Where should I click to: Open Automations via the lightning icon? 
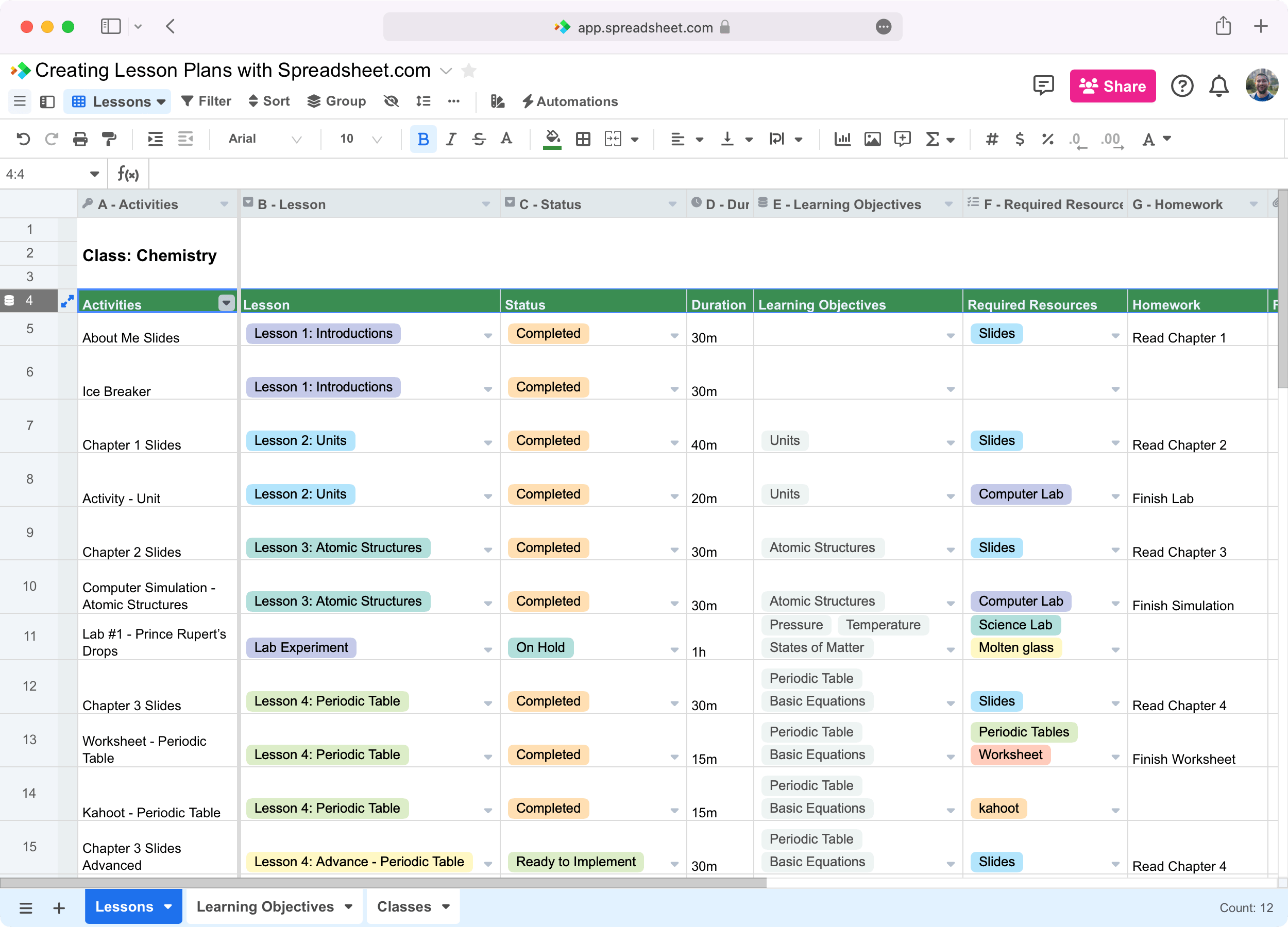click(x=570, y=101)
